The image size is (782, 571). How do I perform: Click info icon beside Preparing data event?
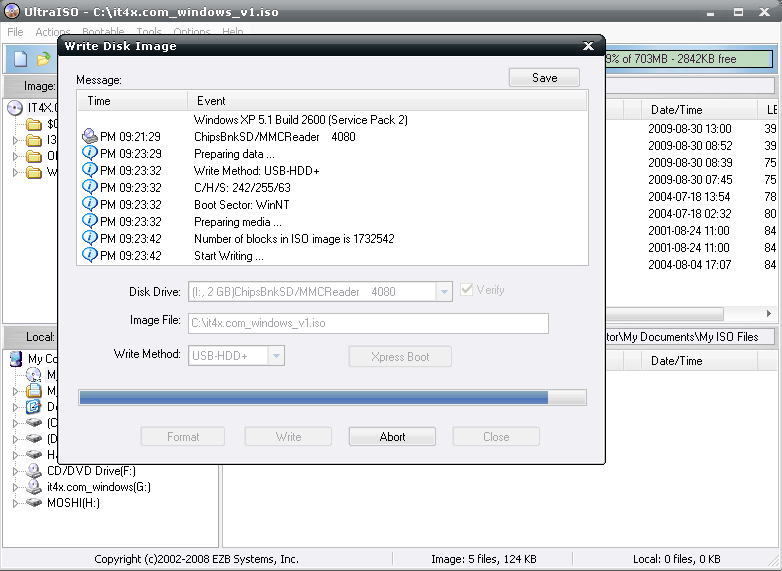(x=90, y=153)
